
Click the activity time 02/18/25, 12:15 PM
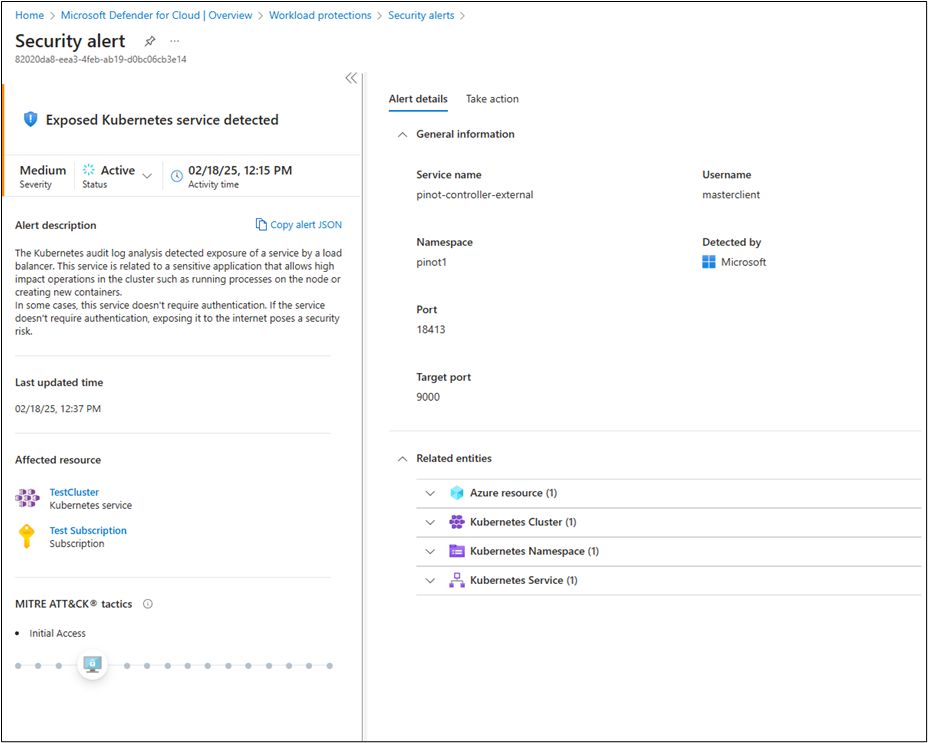[x=240, y=171]
